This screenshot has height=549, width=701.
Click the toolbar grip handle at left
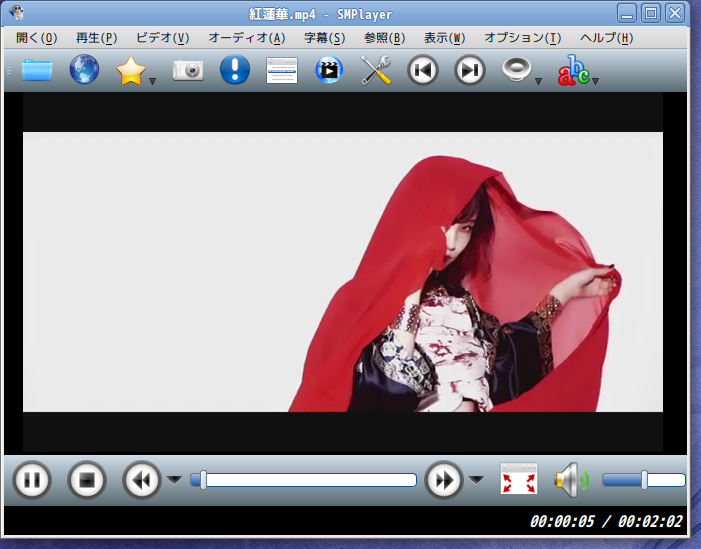pos(9,70)
